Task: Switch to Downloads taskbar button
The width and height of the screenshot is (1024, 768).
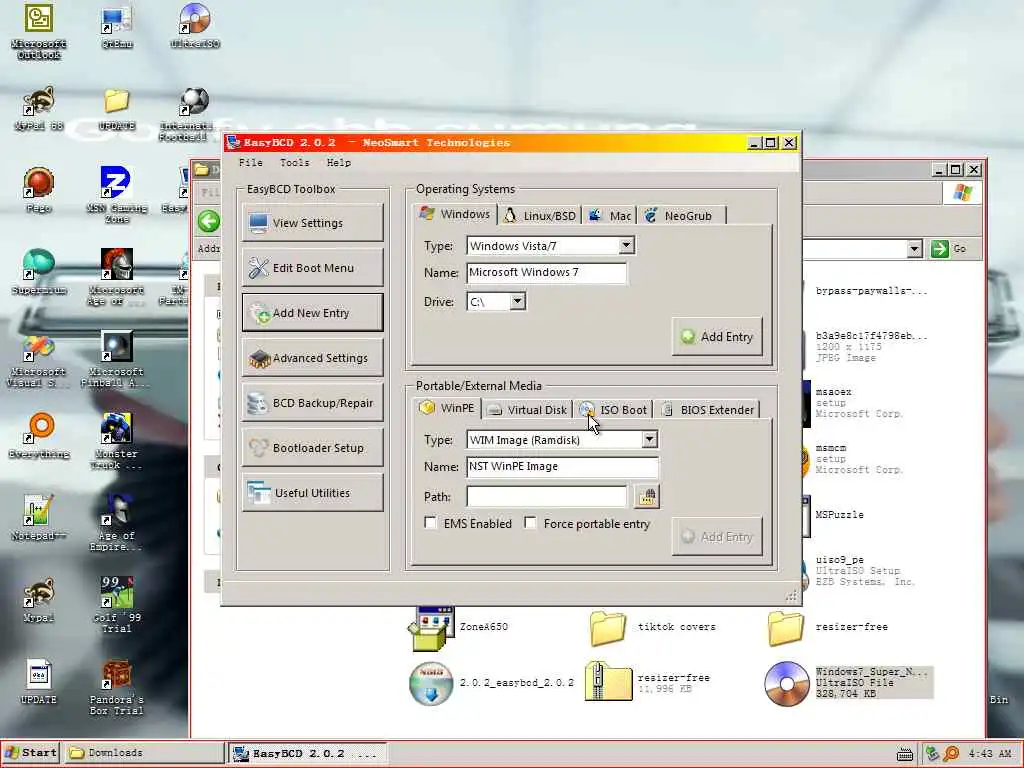Action: tap(145, 753)
